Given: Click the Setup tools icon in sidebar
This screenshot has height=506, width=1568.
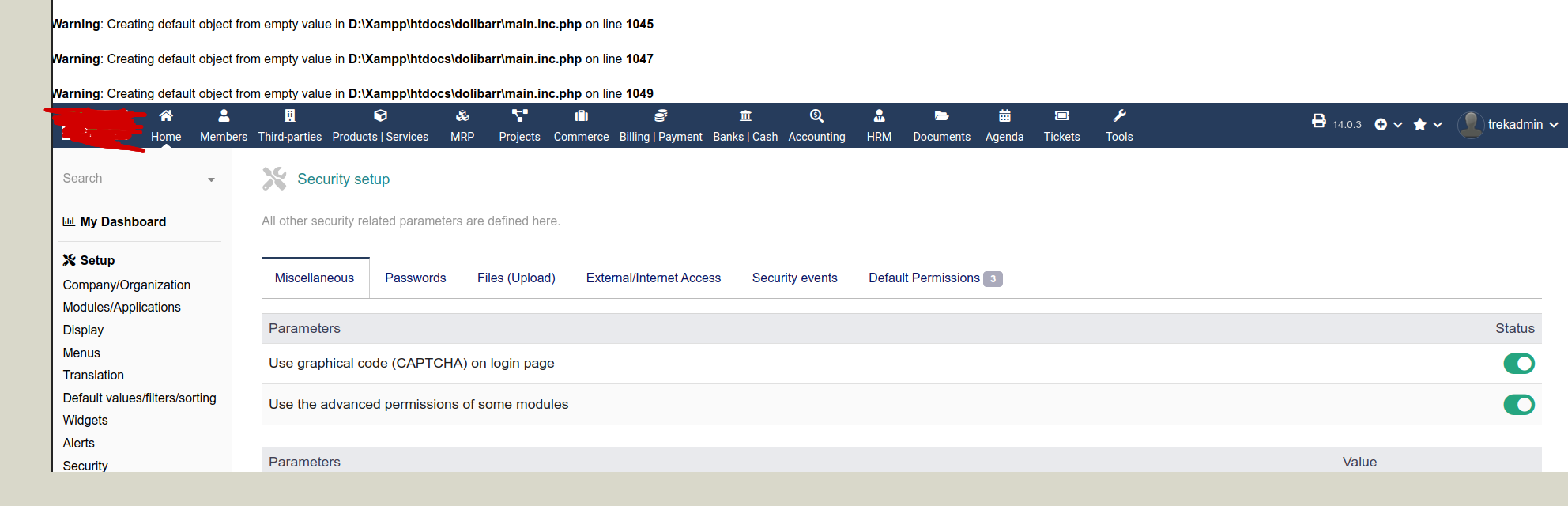Looking at the screenshot, I should point(70,260).
